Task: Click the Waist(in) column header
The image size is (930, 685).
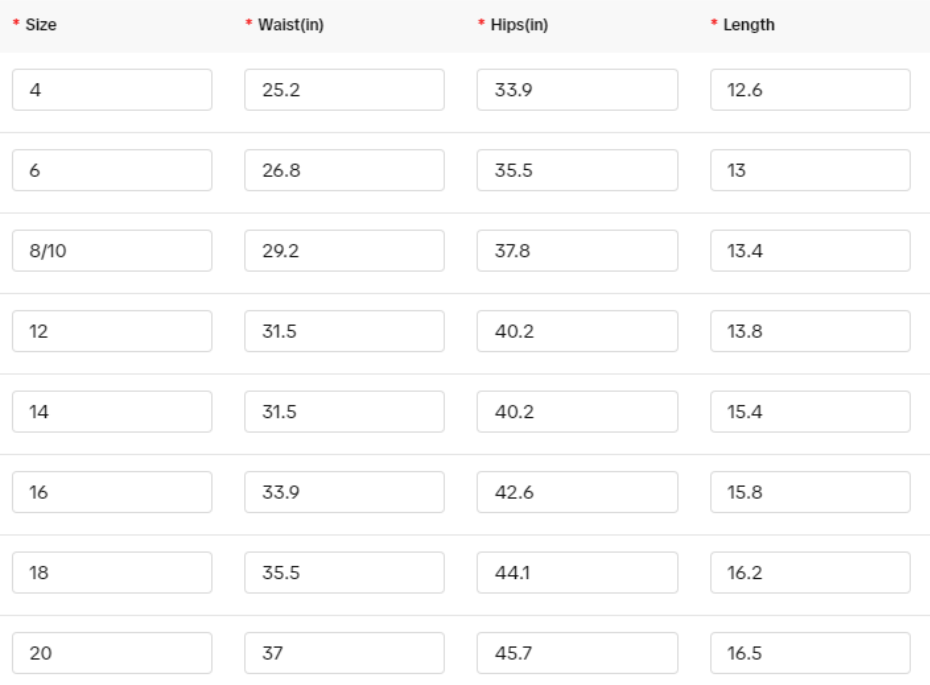Action: click(290, 25)
